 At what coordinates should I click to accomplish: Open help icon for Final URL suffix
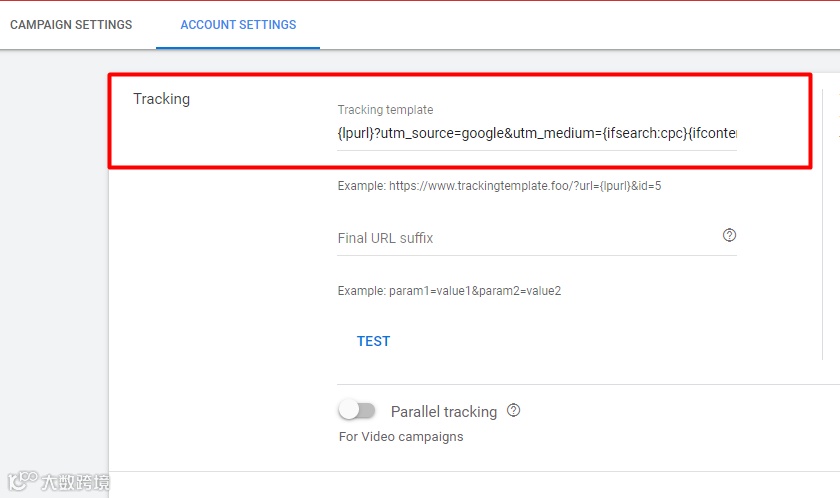coord(729,235)
